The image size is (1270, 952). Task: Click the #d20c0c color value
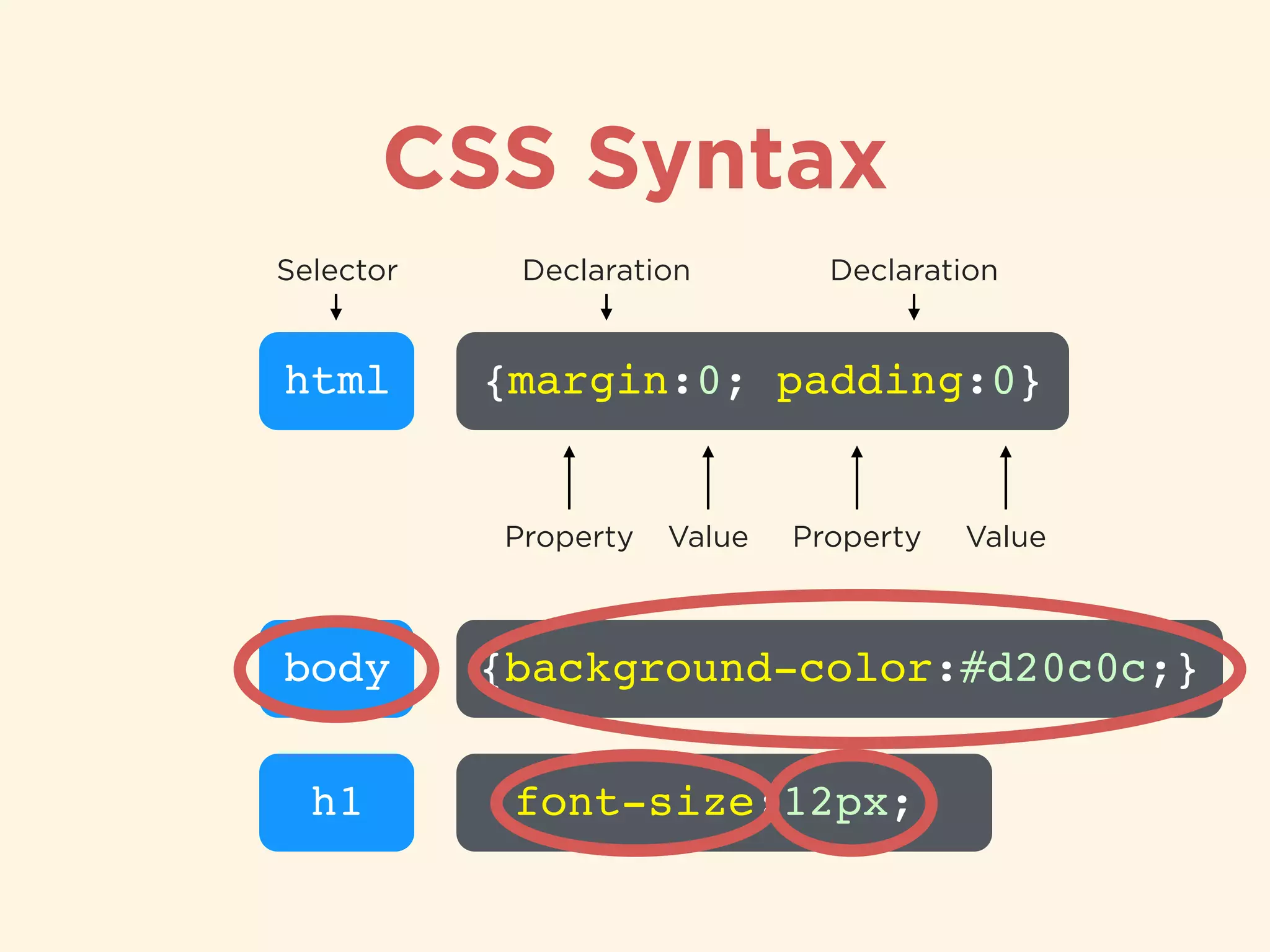click(x=1054, y=668)
